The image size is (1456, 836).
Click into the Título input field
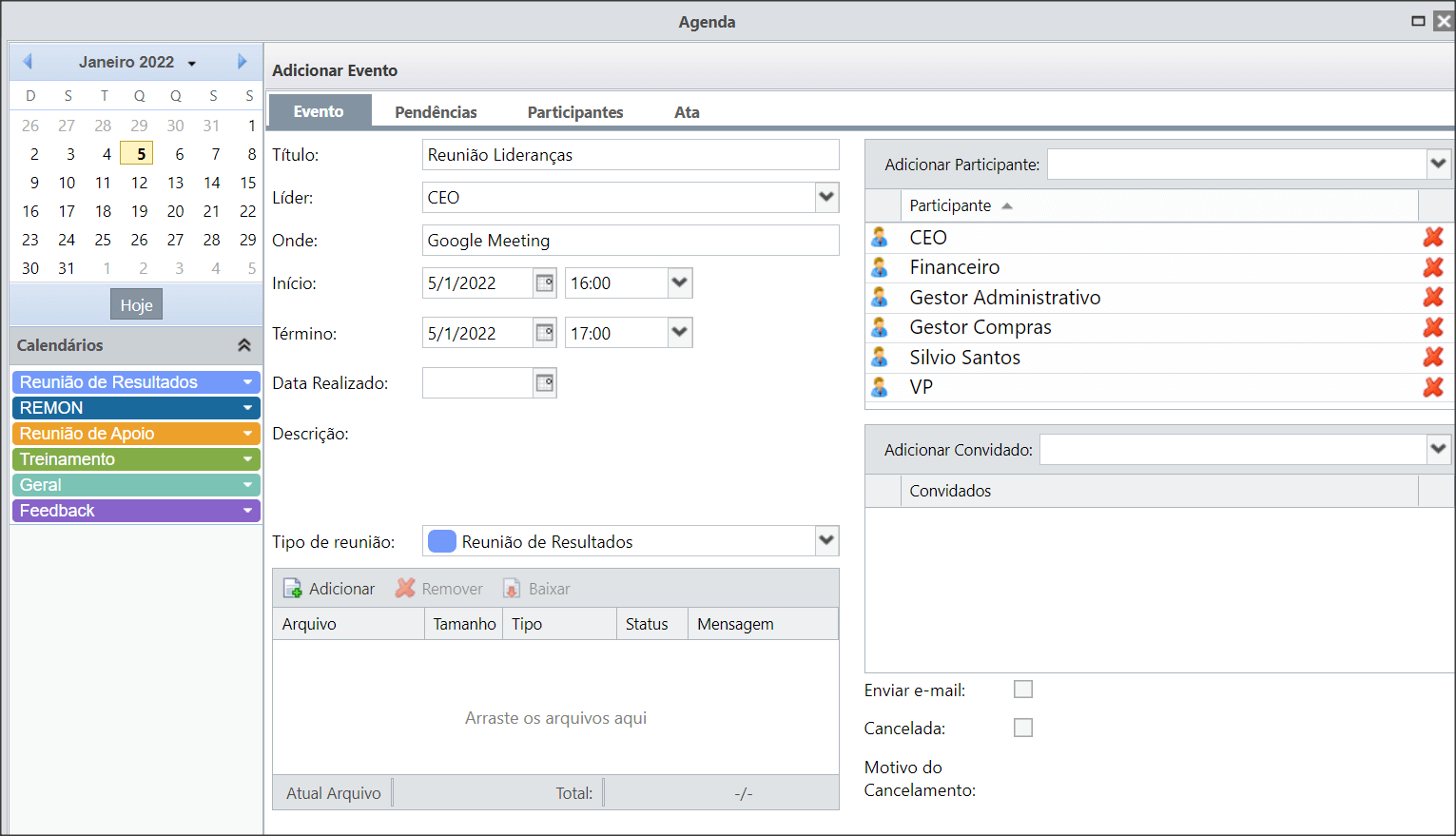click(x=631, y=155)
